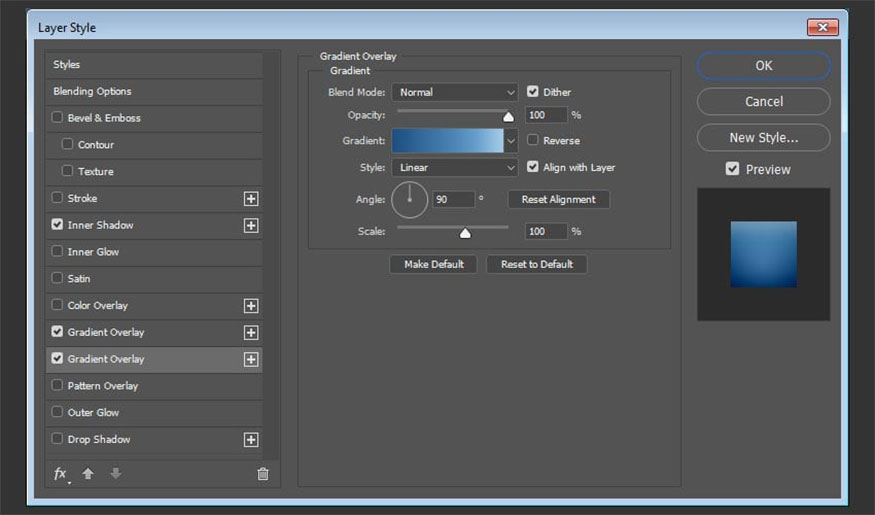The image size is (875, 515).
Task: Add another Color Overlay with plus icon
Action: (x=251, y=306)
